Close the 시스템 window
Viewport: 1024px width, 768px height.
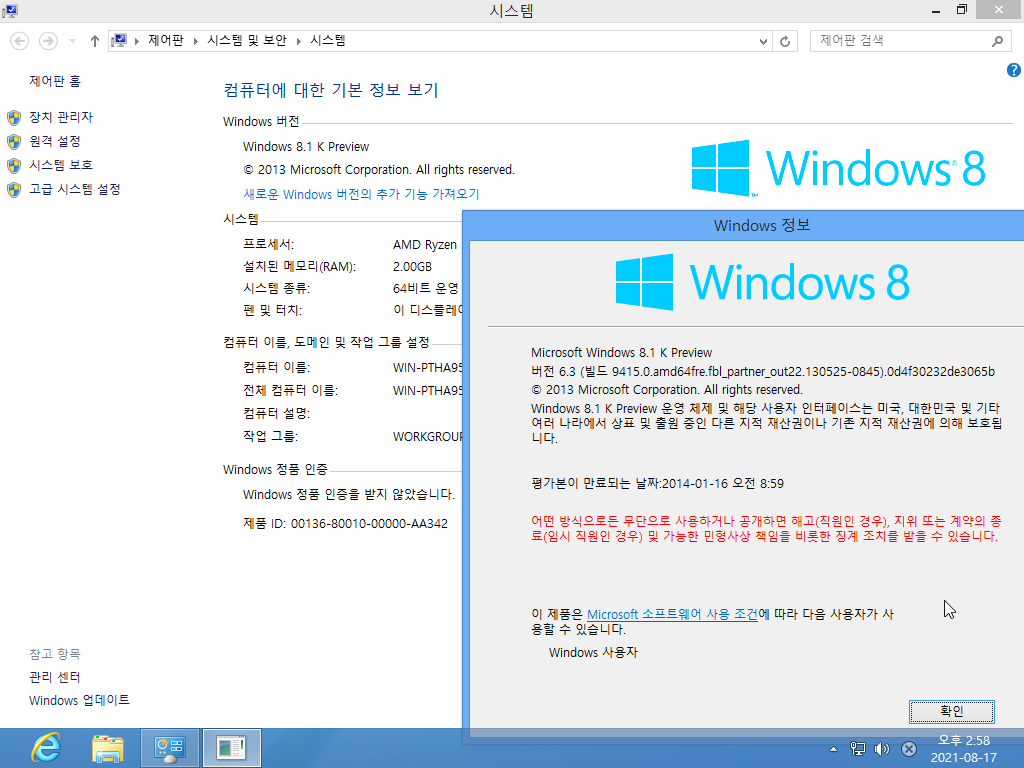(x=999, y=10)
